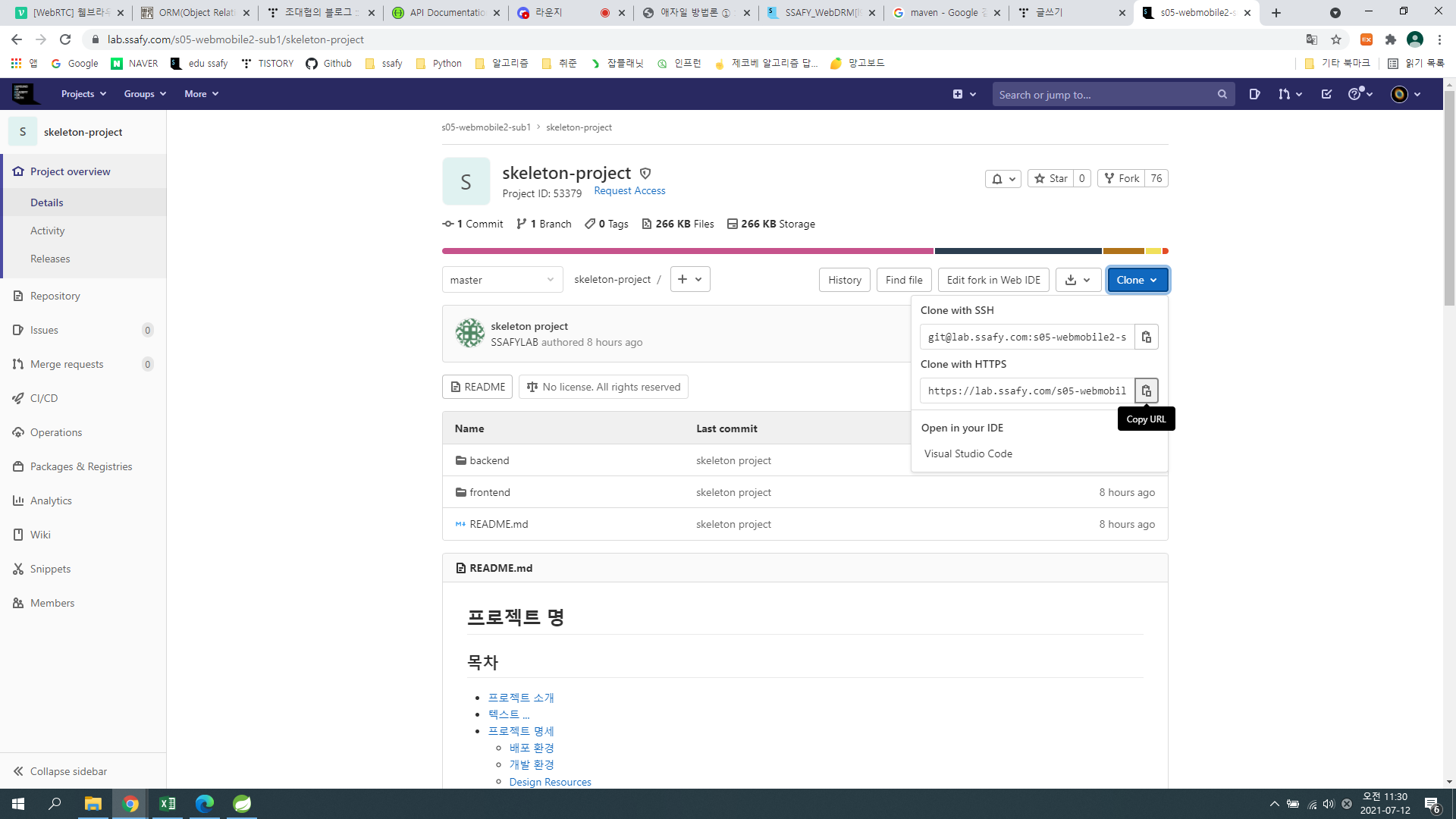Click the History button

844,280
